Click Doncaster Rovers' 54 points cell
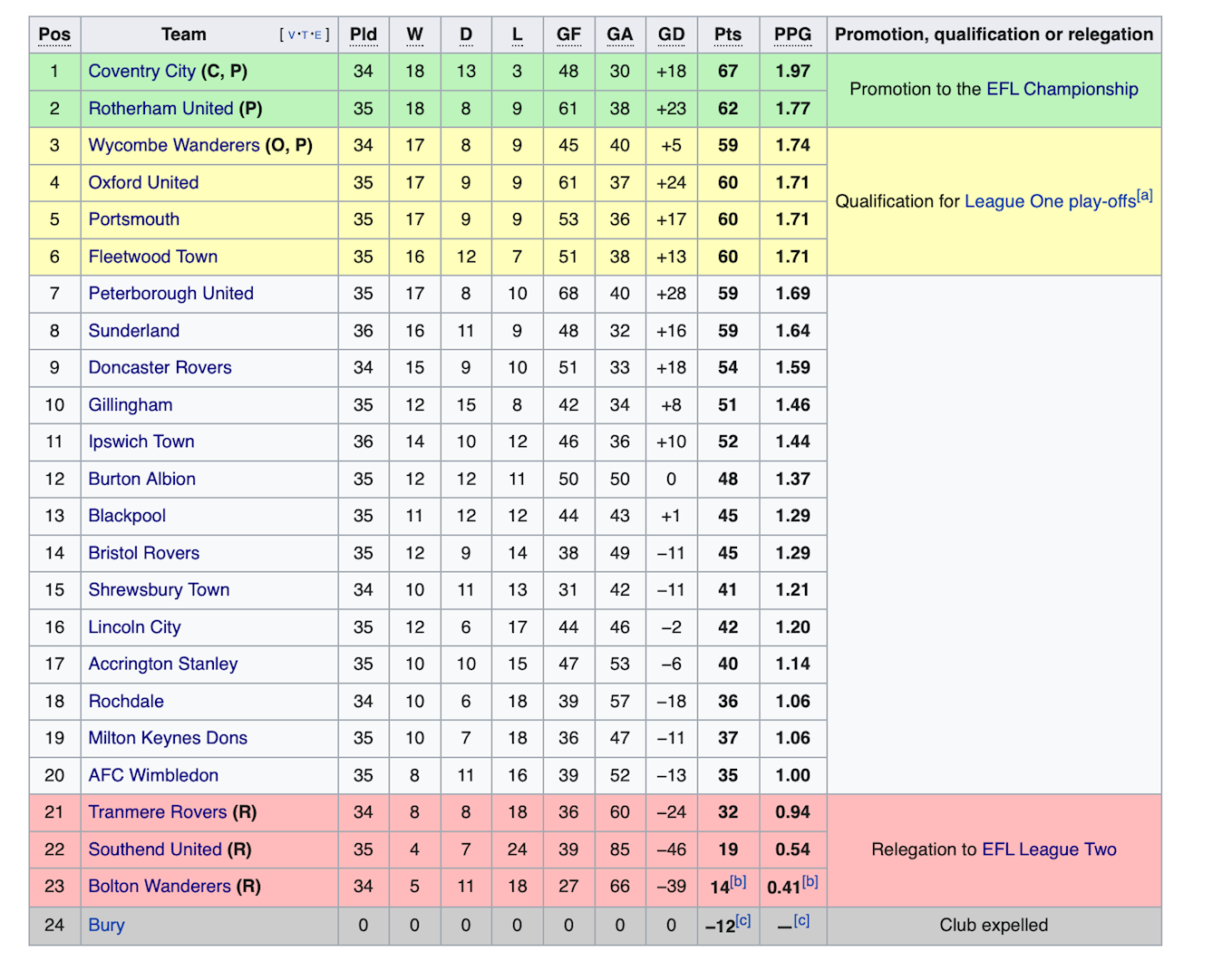This screenshot has width=1232, height=961. click(728, 368)
